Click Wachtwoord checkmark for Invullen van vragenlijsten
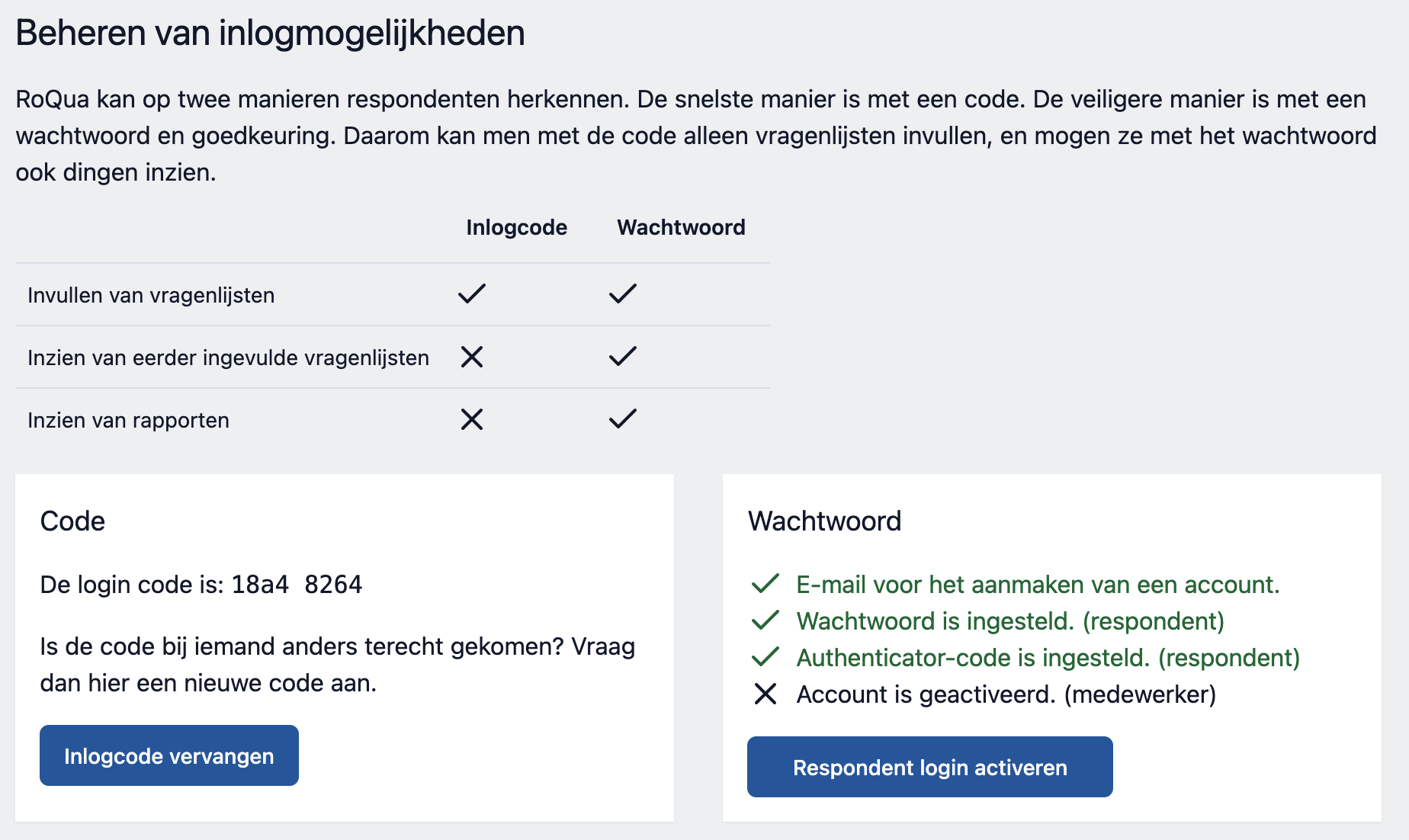 point(623,294)
